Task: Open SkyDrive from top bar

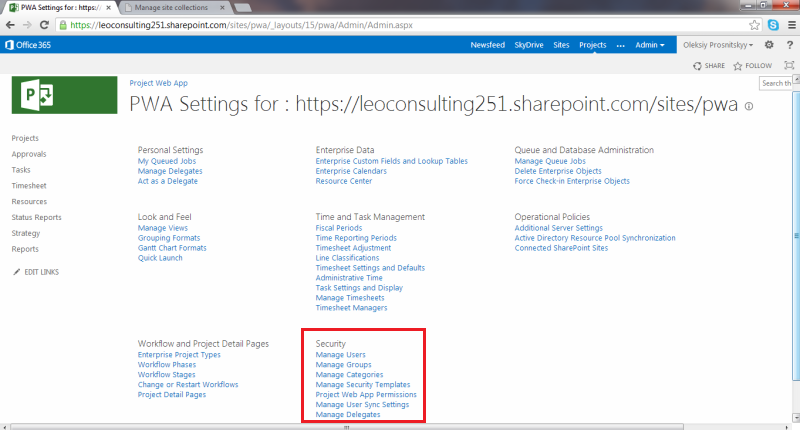Action: click(x=529, y=45)
